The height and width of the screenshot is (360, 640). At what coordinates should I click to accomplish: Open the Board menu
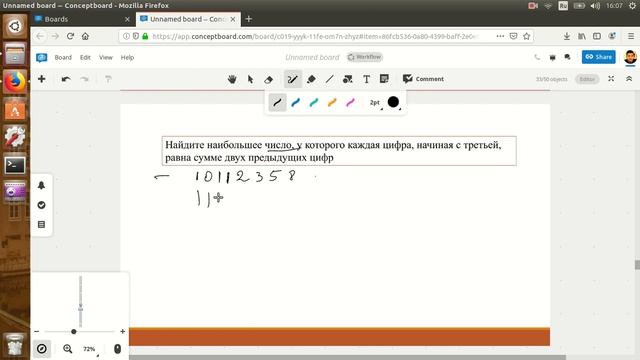[x=63, y=58]
